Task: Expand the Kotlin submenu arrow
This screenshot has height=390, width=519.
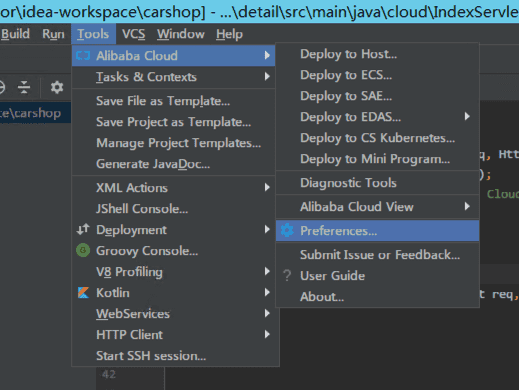Action: click(x=267, y=292)
